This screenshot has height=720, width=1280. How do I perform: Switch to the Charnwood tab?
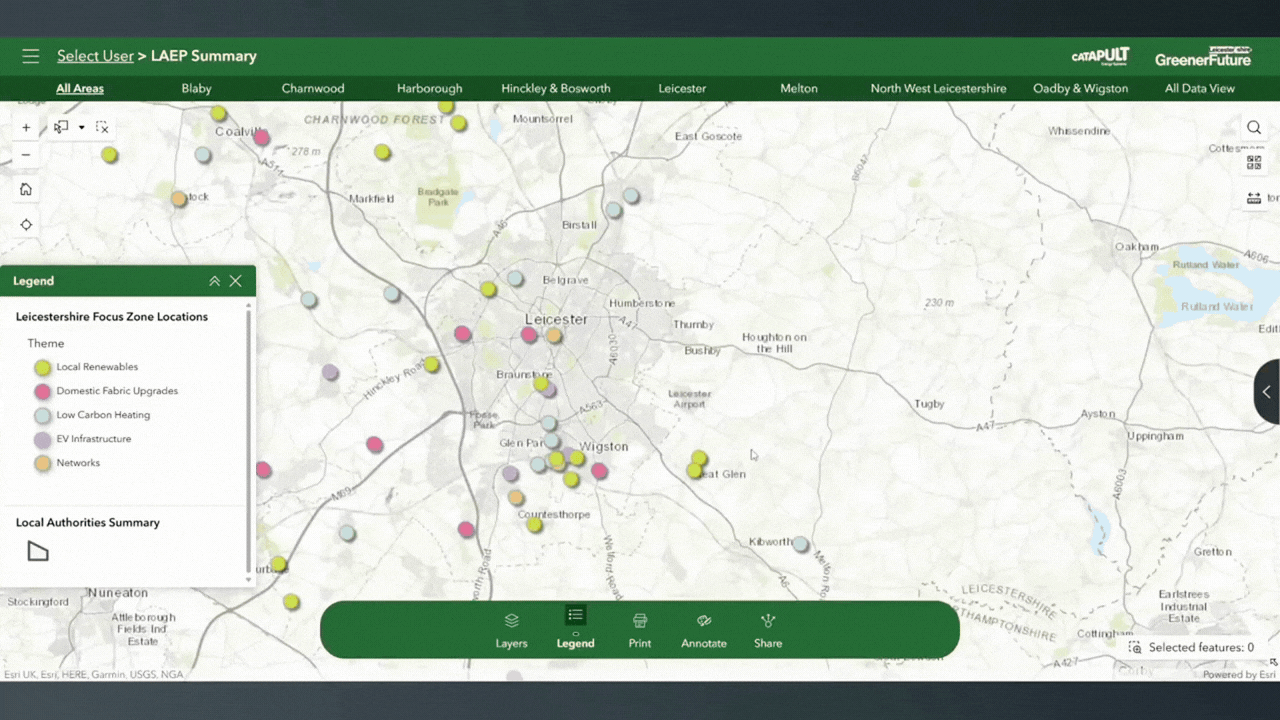[313, 88]
